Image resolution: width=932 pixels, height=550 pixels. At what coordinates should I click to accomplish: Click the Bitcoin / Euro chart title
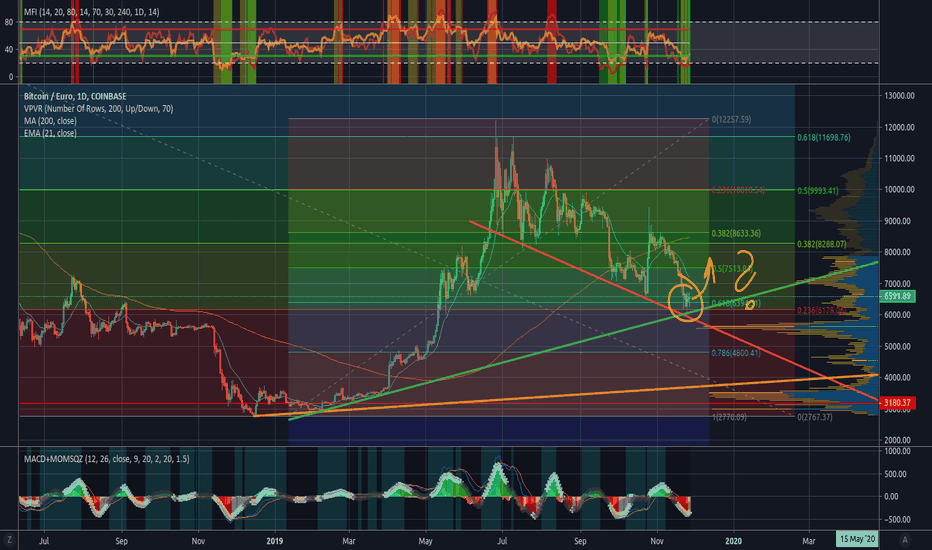coord(75,96)
